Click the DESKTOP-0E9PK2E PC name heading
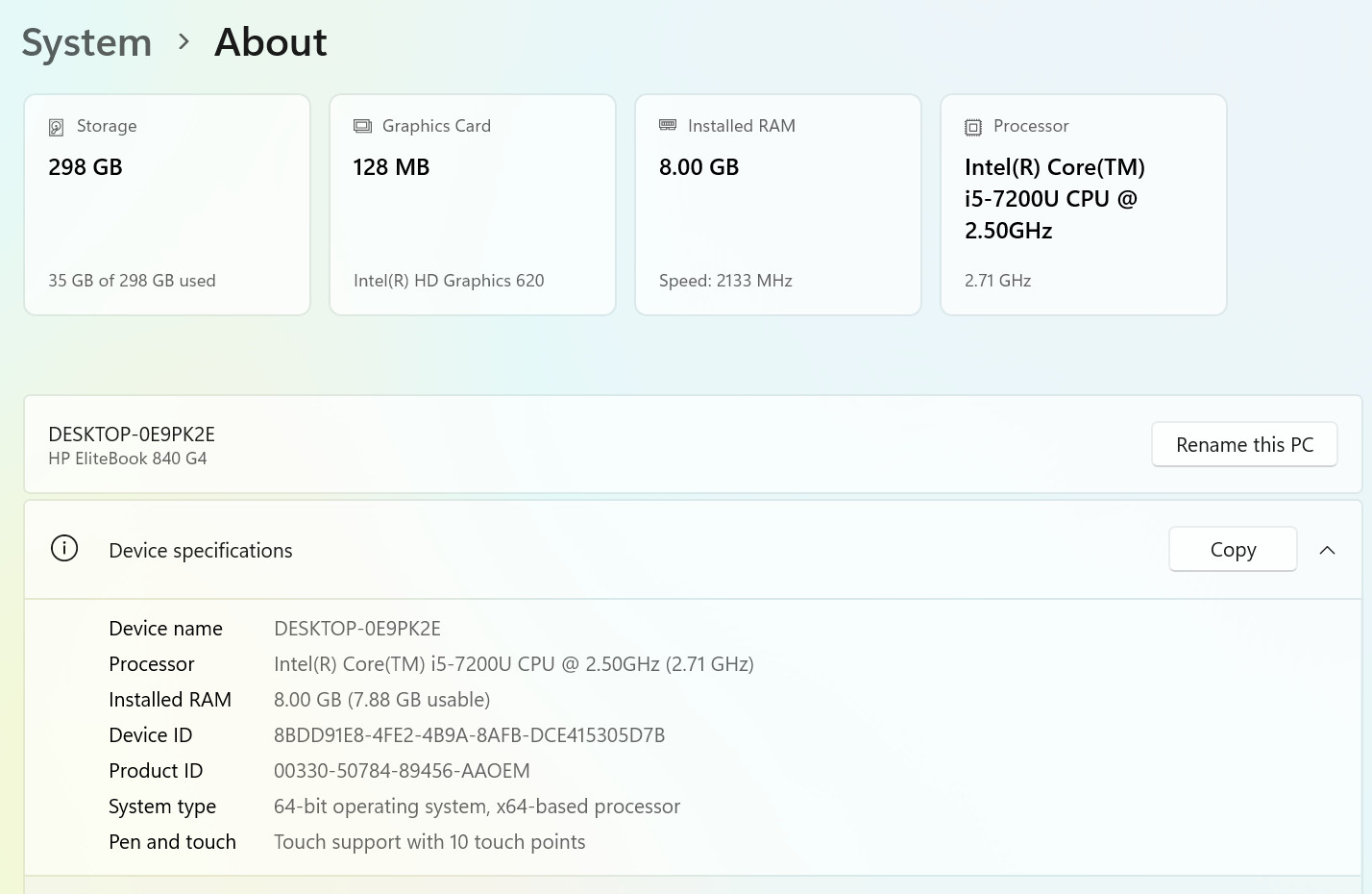This screenshot has width=1372, height=894. point(132,435)
